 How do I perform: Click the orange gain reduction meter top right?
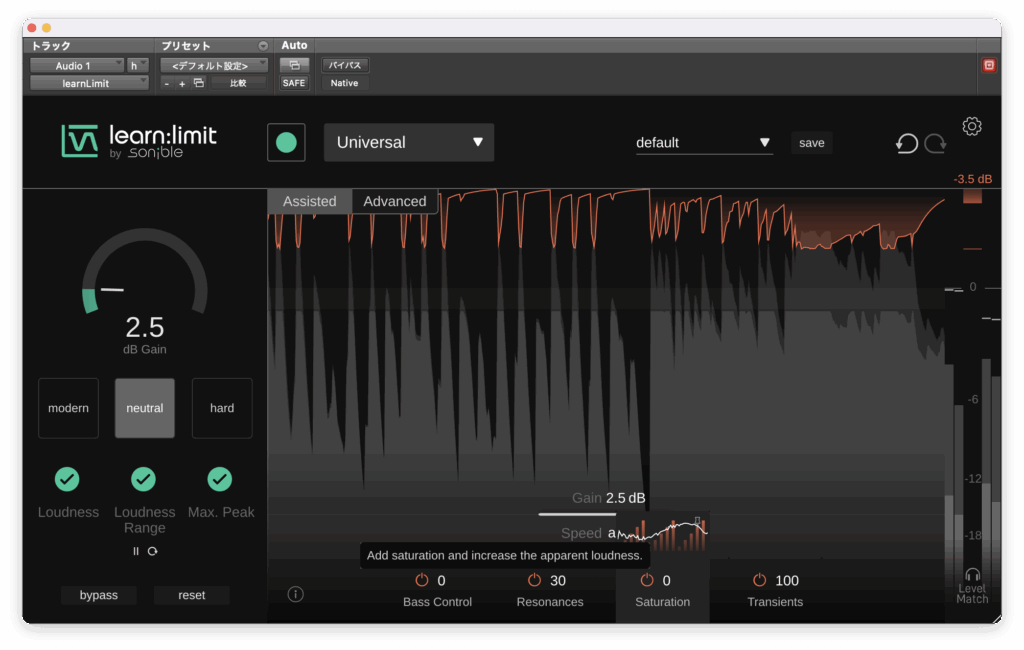(x=972, y=196)
